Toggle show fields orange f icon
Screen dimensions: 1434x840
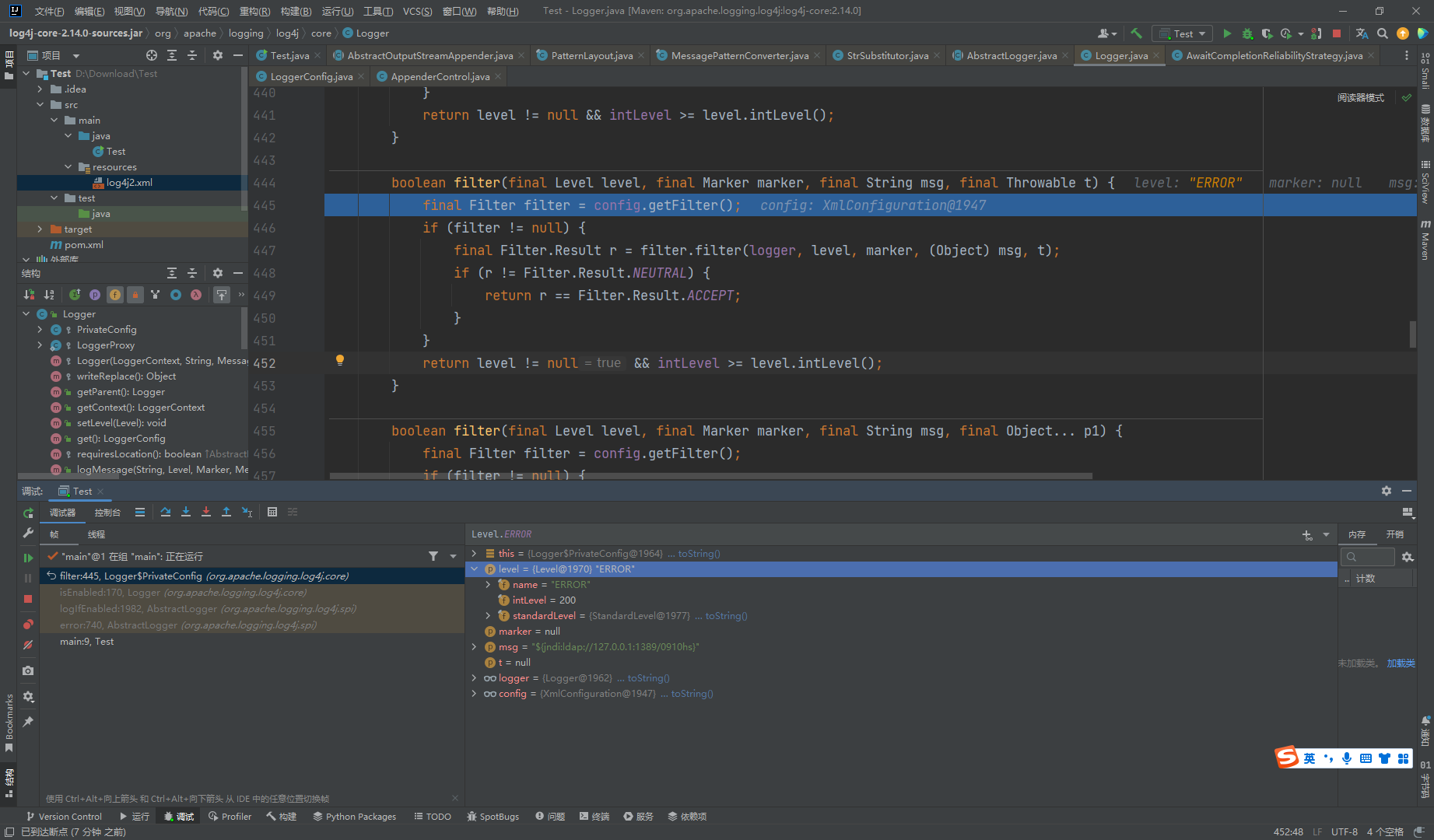[115, 295]
